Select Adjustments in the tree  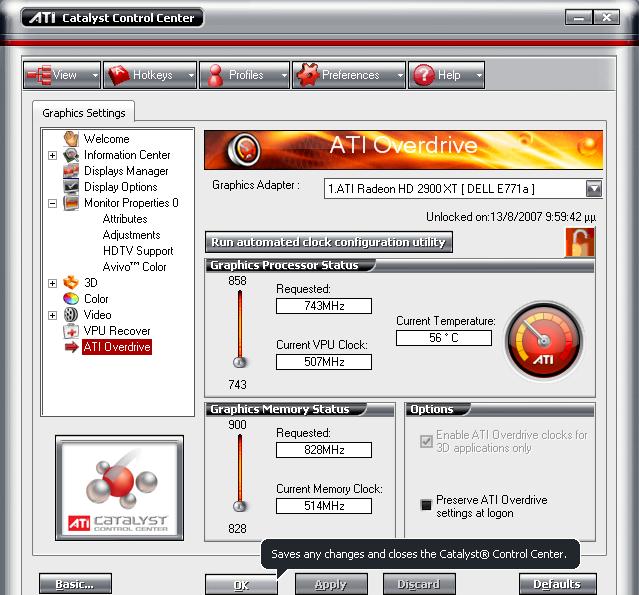[132, 235]
